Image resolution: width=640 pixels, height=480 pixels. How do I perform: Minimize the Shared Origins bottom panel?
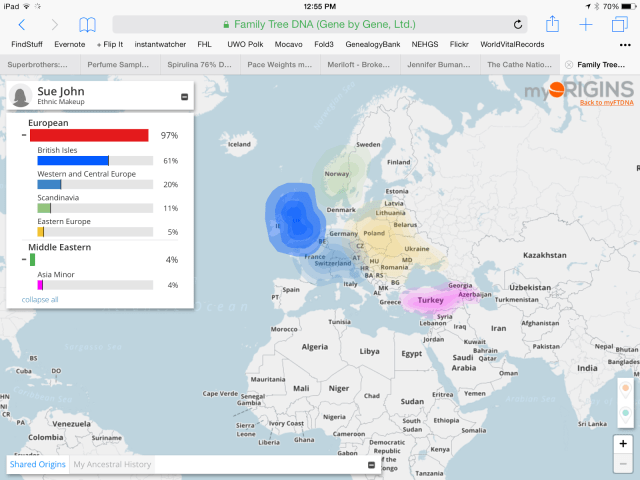click(371, 465)
